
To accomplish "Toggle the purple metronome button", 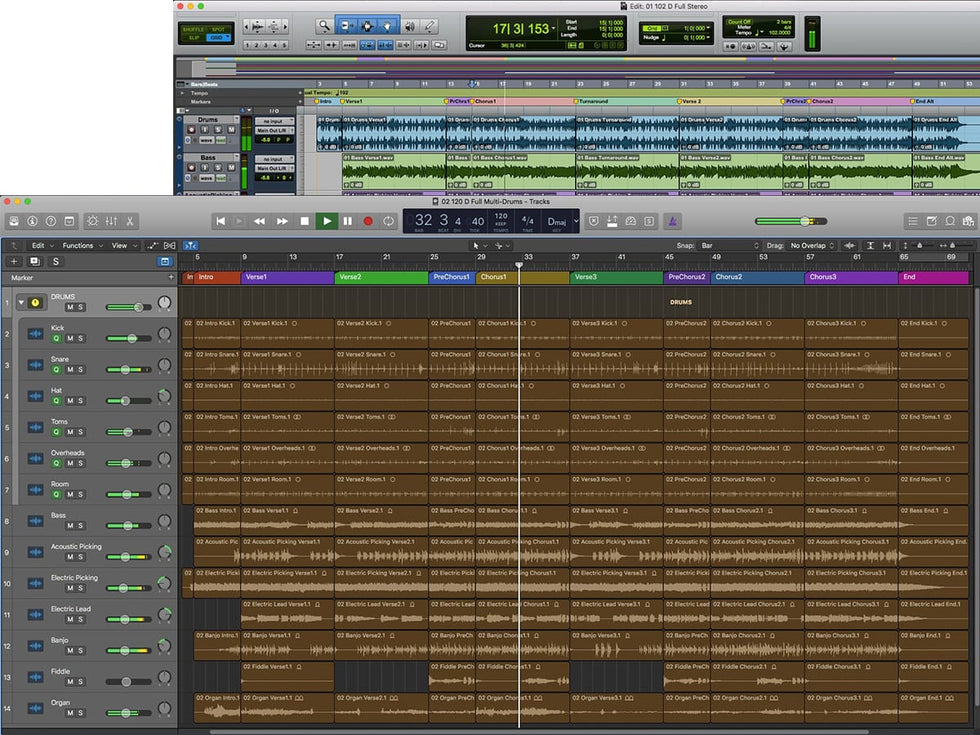I will coord(674,221).
